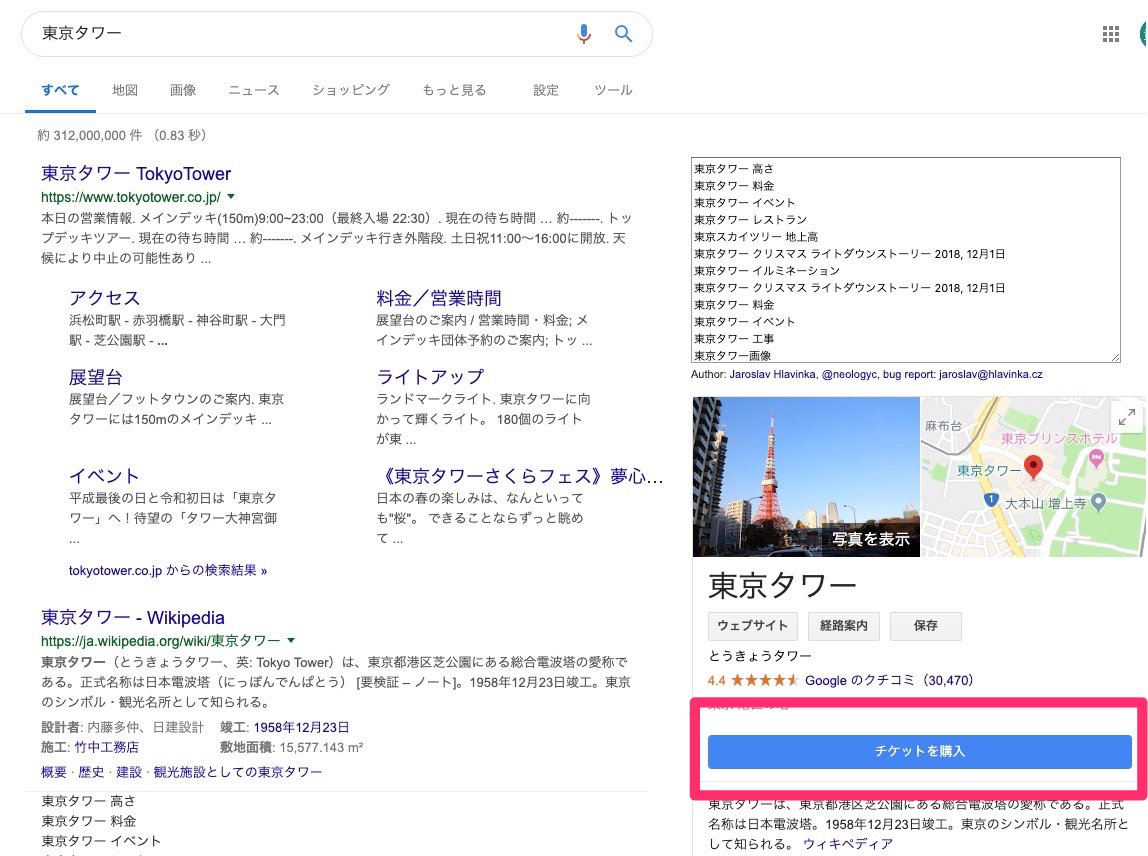Click the 内藤多仲、日建設計 designer text
Screen dimensions: 1148x856
146,727
